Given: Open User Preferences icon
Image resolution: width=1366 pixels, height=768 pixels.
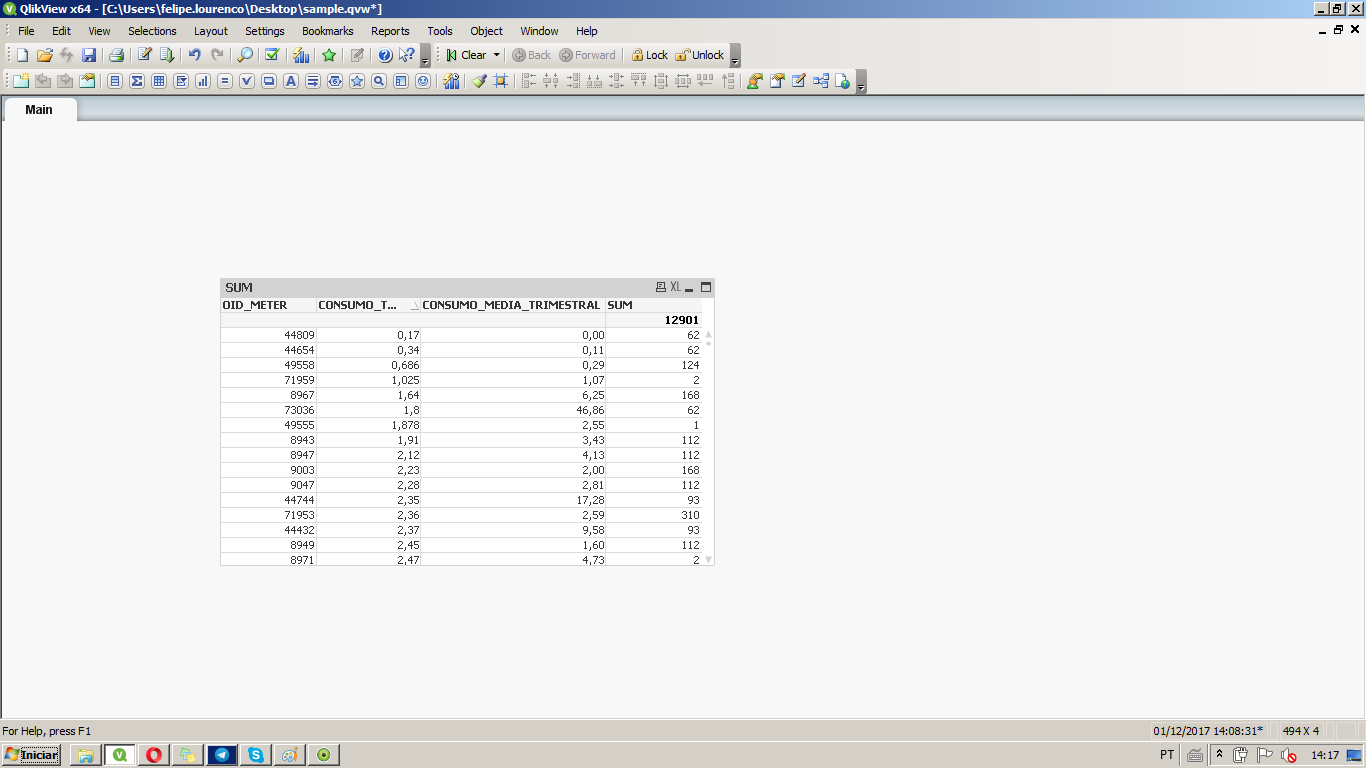Looking at the screenshot, I should click(755, 81).
